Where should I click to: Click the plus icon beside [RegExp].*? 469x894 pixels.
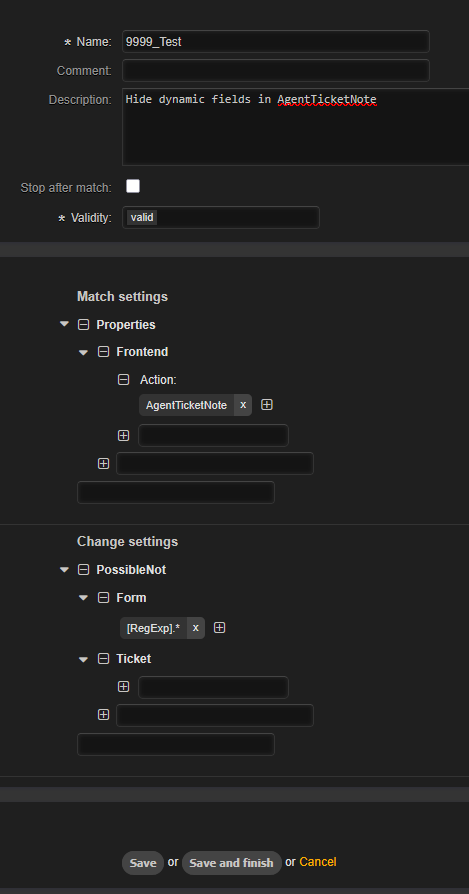click(x=219, y=628)
